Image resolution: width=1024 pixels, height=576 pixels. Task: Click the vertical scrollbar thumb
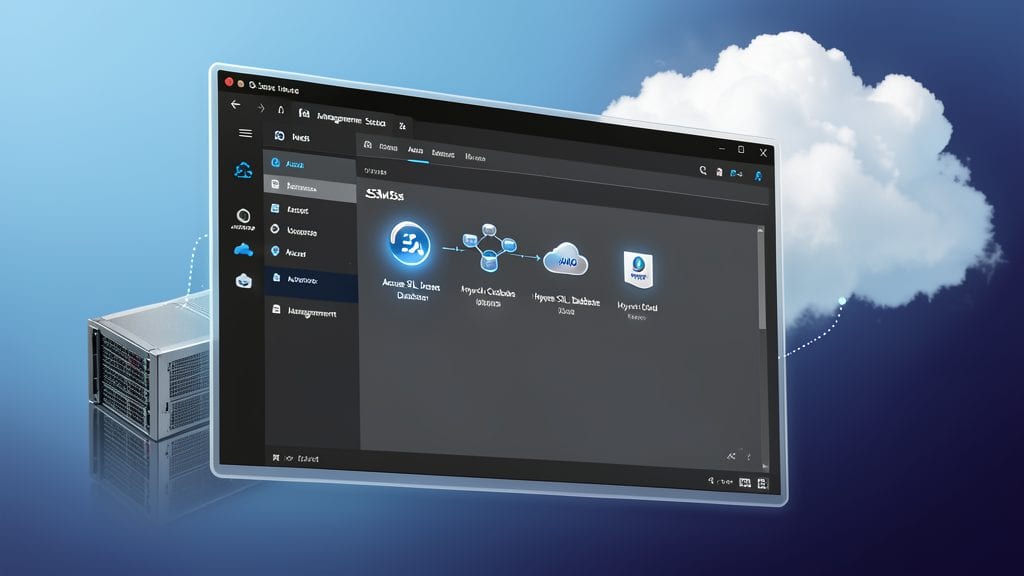pos(761,281)
